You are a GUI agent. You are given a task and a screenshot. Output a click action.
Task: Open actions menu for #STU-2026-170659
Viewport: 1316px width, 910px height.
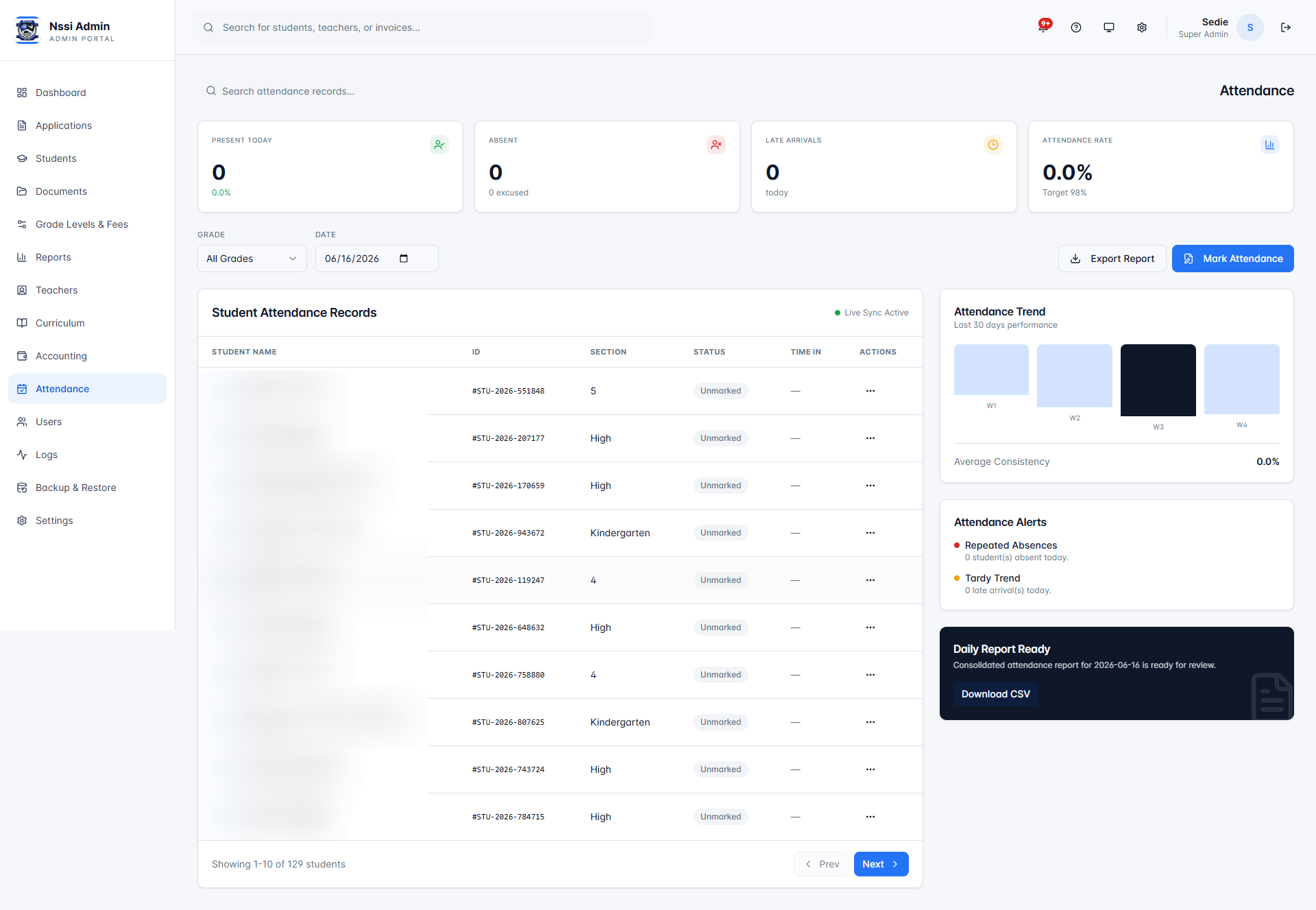pos(870,486)
